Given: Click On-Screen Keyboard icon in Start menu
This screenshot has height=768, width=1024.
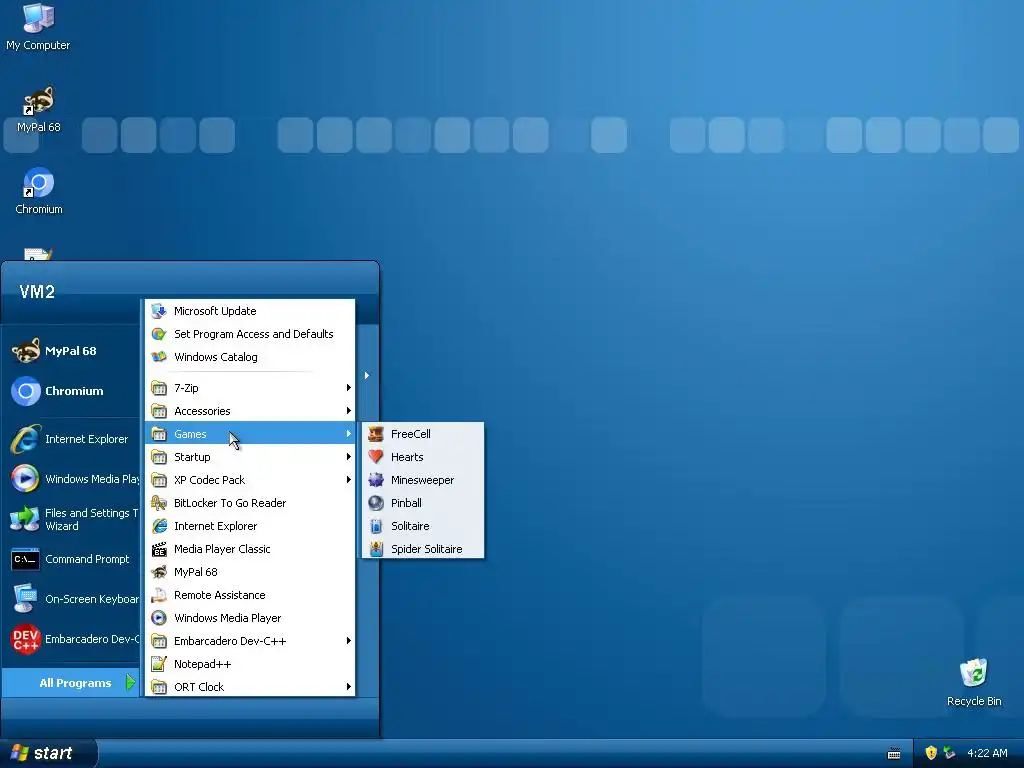Looking at the screenshot, I should (26, 599).
